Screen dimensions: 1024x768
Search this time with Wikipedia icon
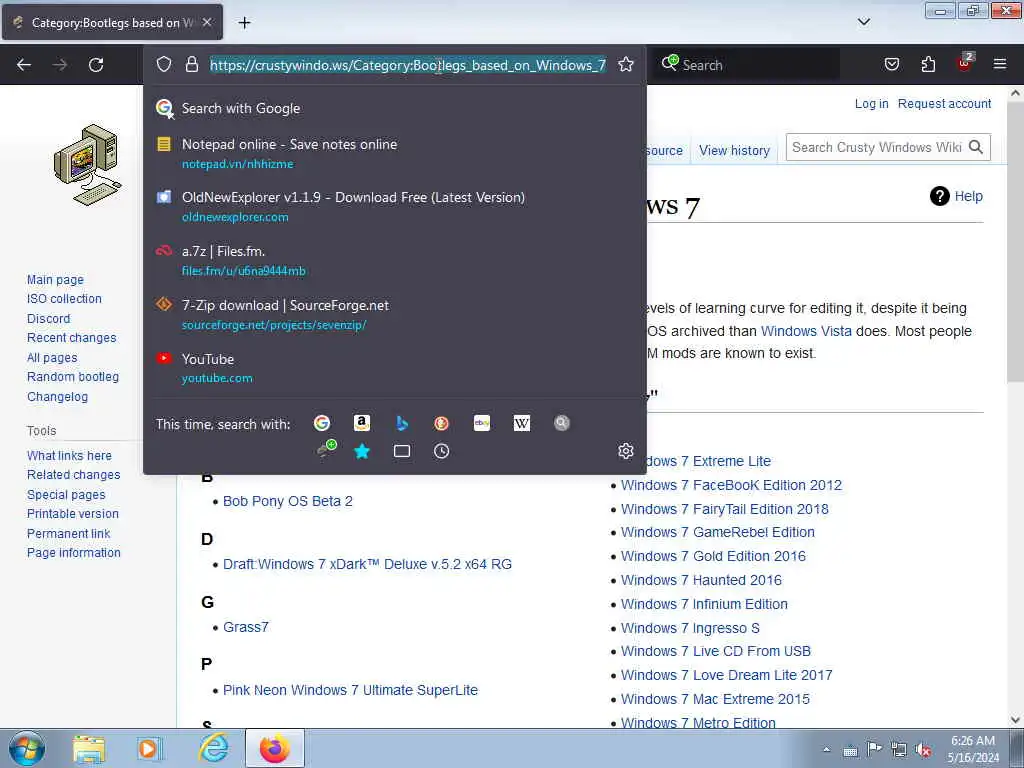tap(522, 423)
